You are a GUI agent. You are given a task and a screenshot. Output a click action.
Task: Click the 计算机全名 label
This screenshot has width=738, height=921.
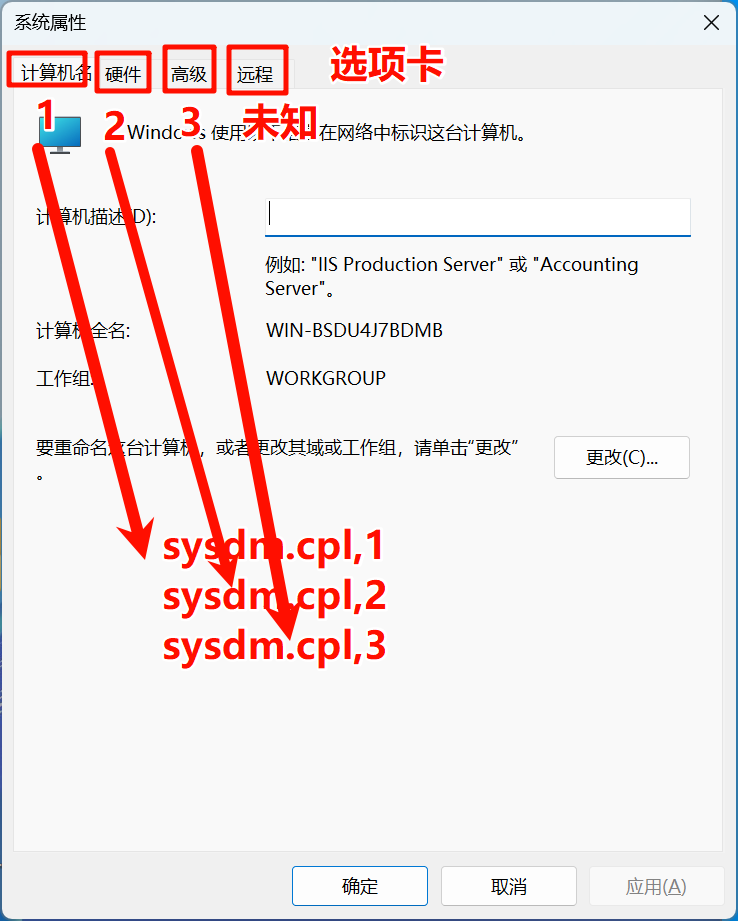(x=83, y=331)
